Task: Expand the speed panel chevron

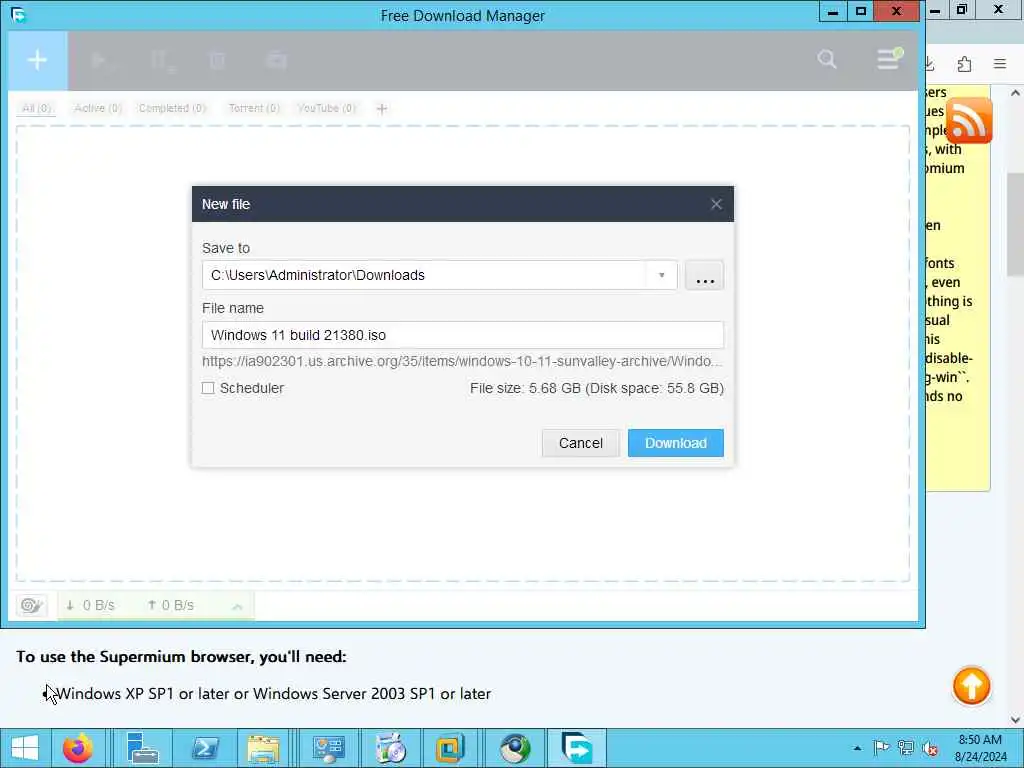Action: click(237, 607)
